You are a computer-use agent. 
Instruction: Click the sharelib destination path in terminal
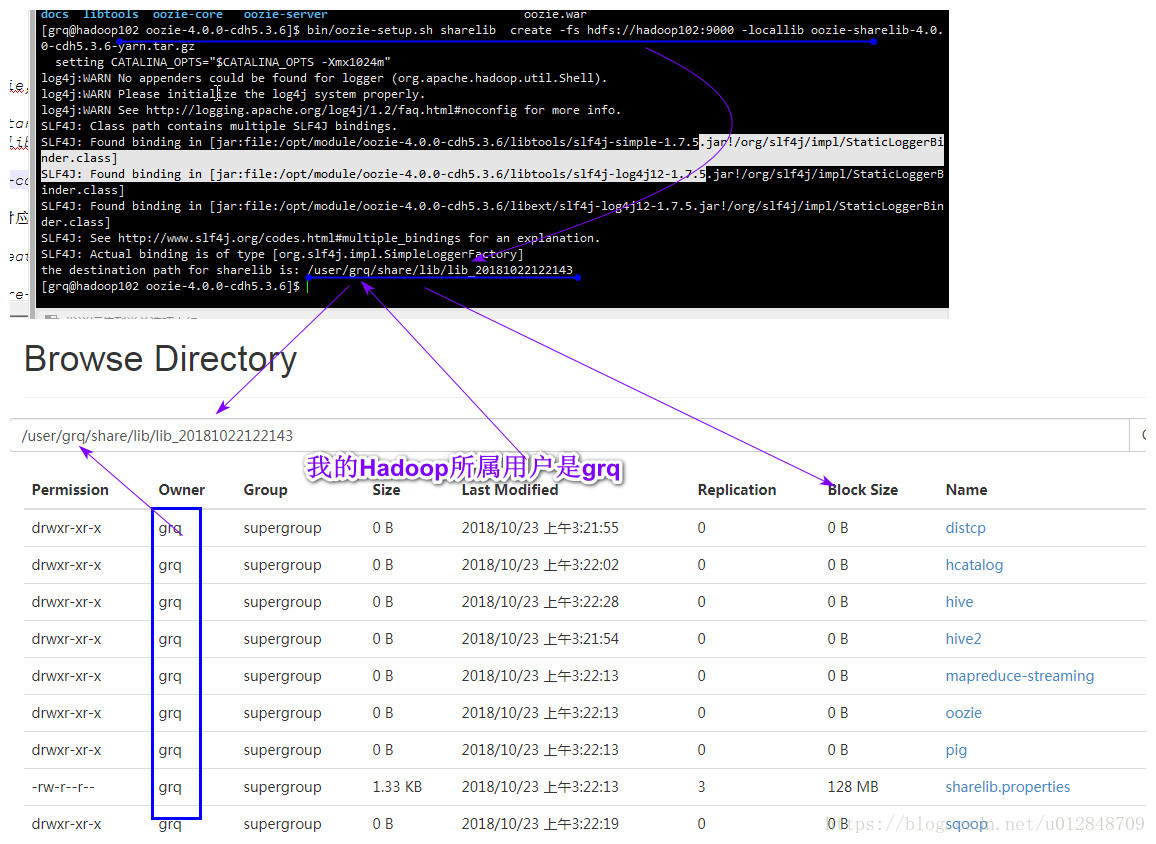pos(440,270)
